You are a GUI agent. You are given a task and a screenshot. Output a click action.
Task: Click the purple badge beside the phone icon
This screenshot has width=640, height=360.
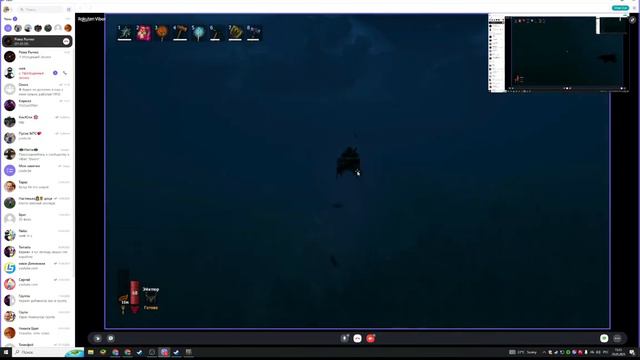point(55,73)
